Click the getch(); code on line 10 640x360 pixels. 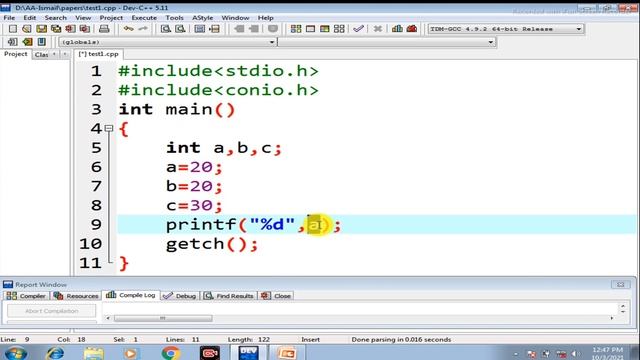pyautogui.click(x=212, y=244)
